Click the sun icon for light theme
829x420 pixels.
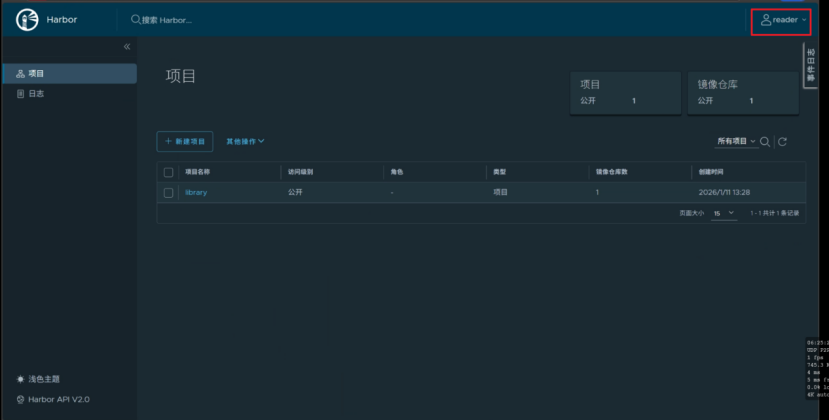pyautogui.click(x=20, y=379)
